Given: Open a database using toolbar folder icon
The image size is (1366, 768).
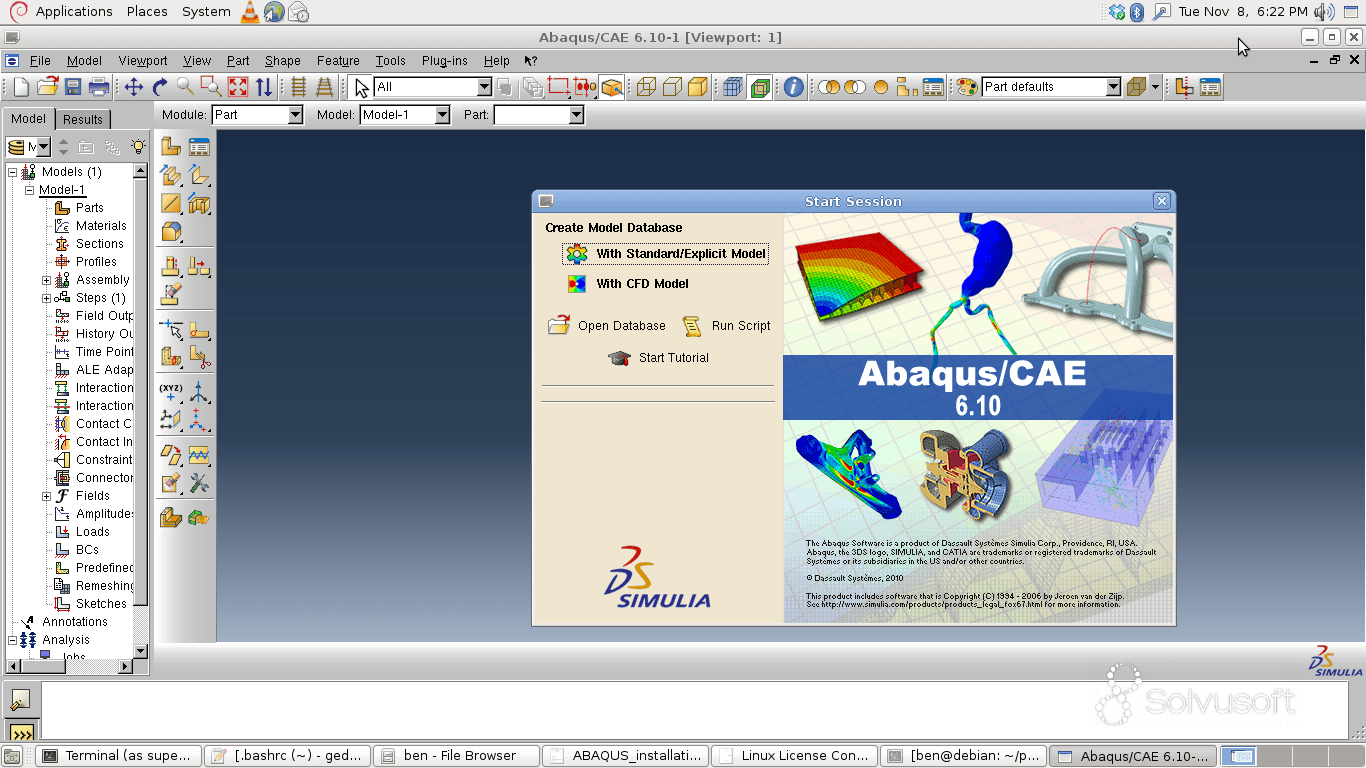Looking at the screenshot, I should coord(47,87).
